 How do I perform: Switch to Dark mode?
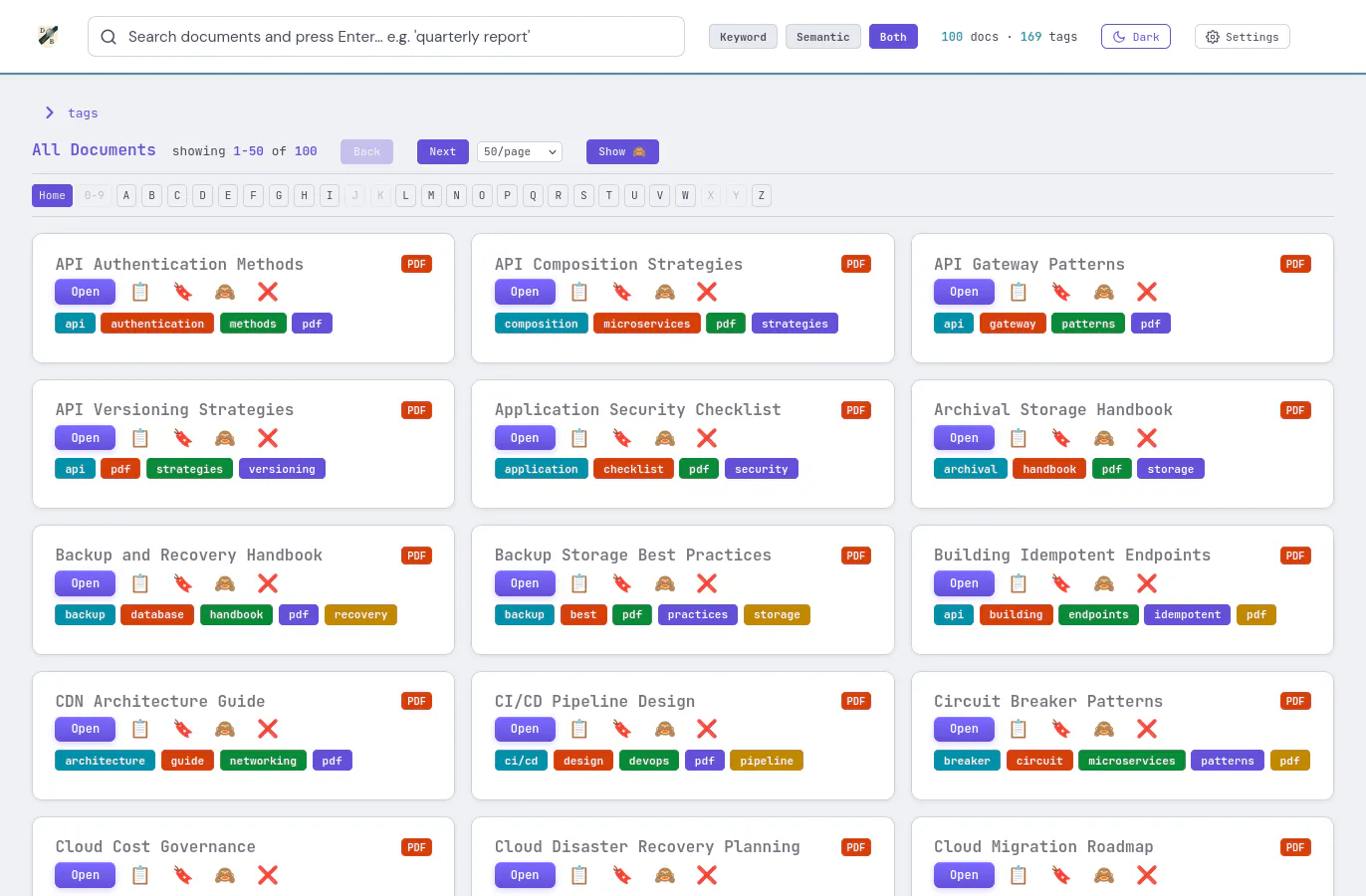click(1136, 37)
